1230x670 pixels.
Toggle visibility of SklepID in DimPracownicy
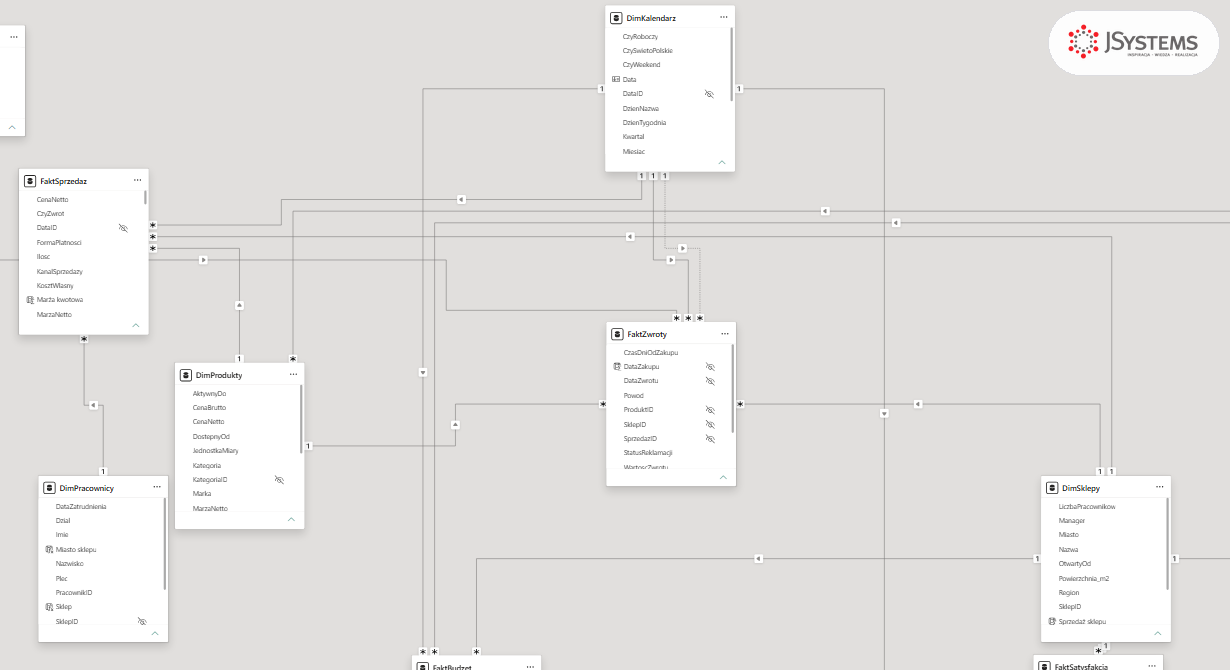141,621
